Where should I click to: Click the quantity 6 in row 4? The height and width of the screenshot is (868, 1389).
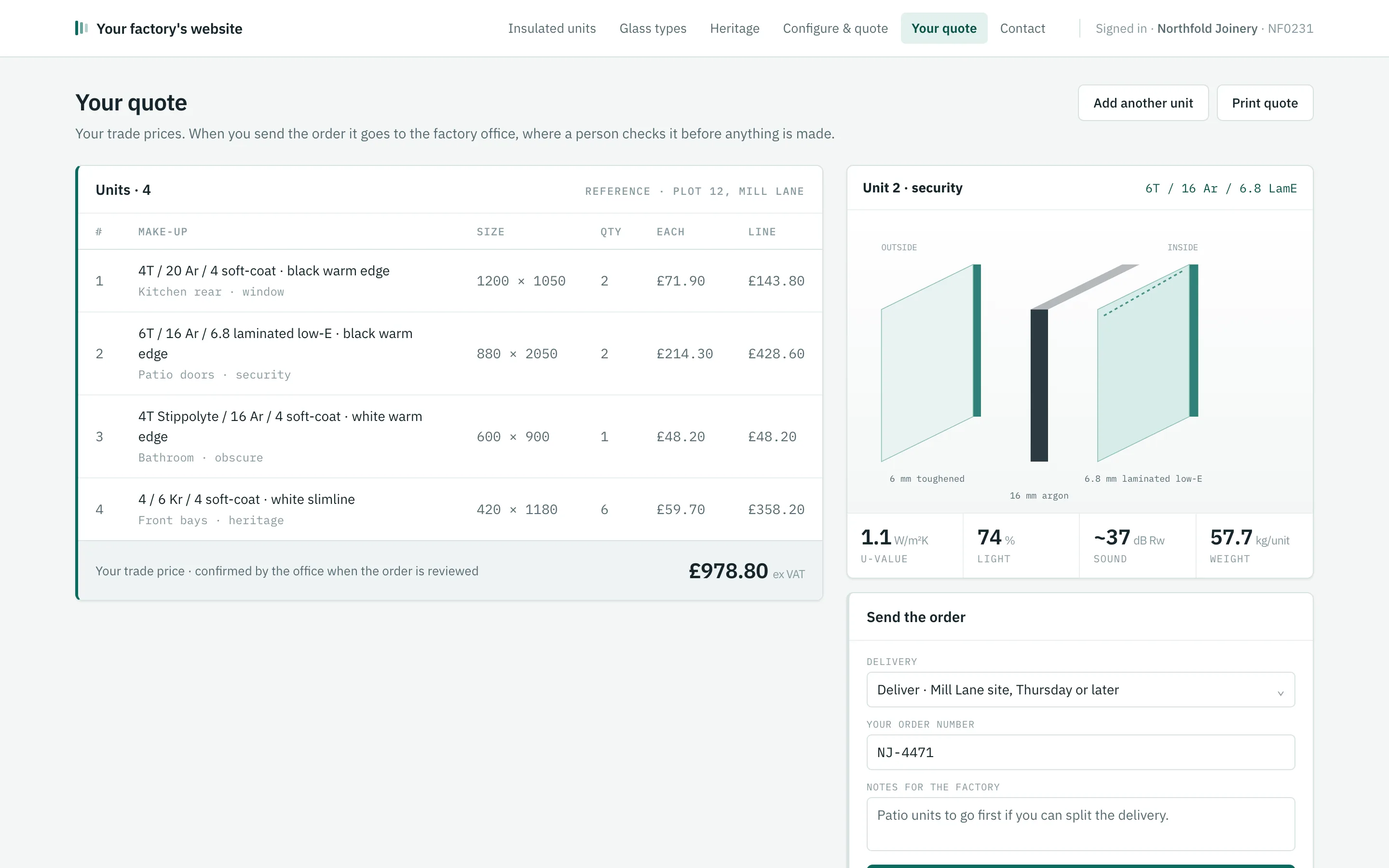click(604, 509)
